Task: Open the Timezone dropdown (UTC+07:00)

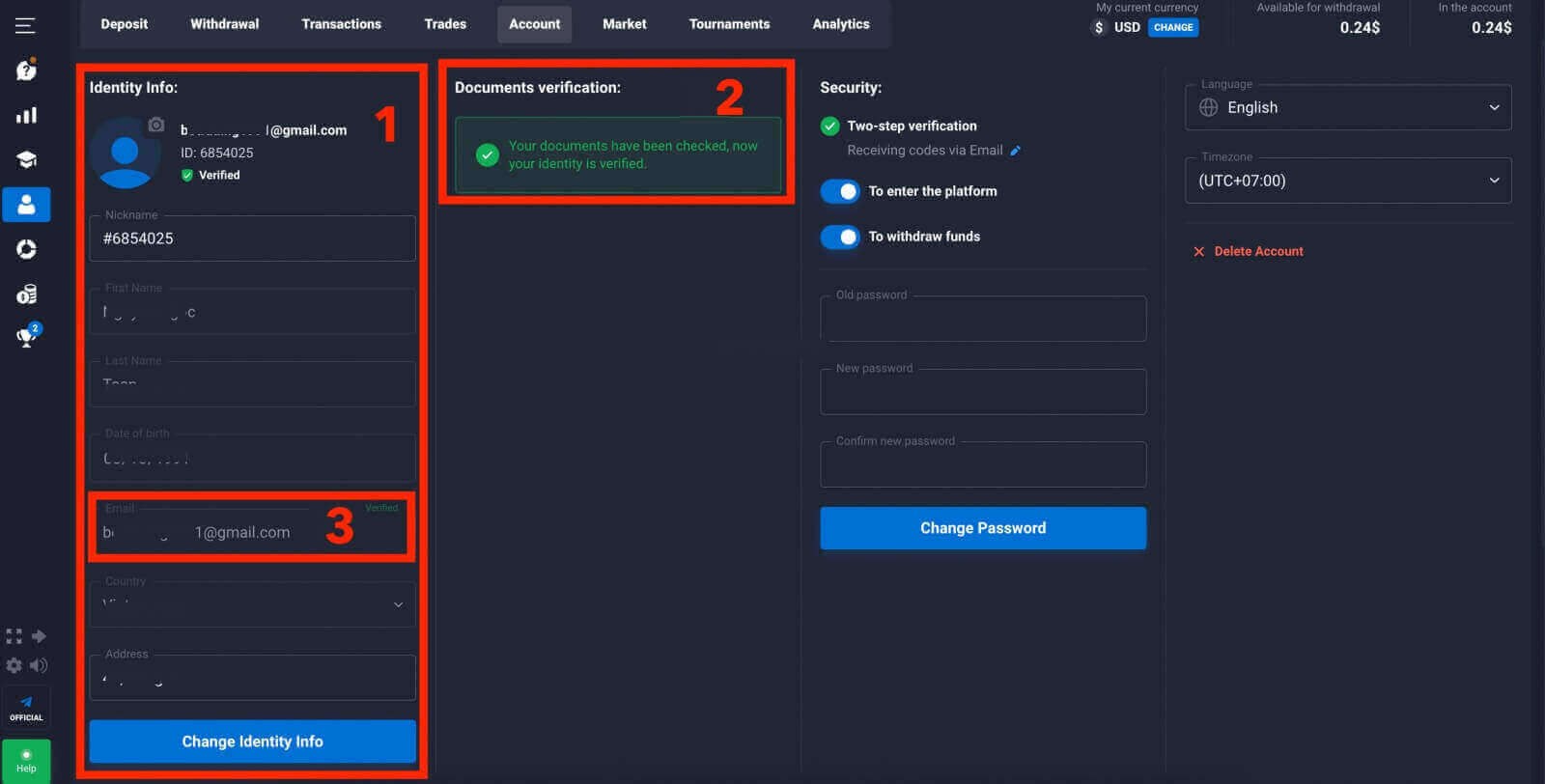Action: [1347, 181]
